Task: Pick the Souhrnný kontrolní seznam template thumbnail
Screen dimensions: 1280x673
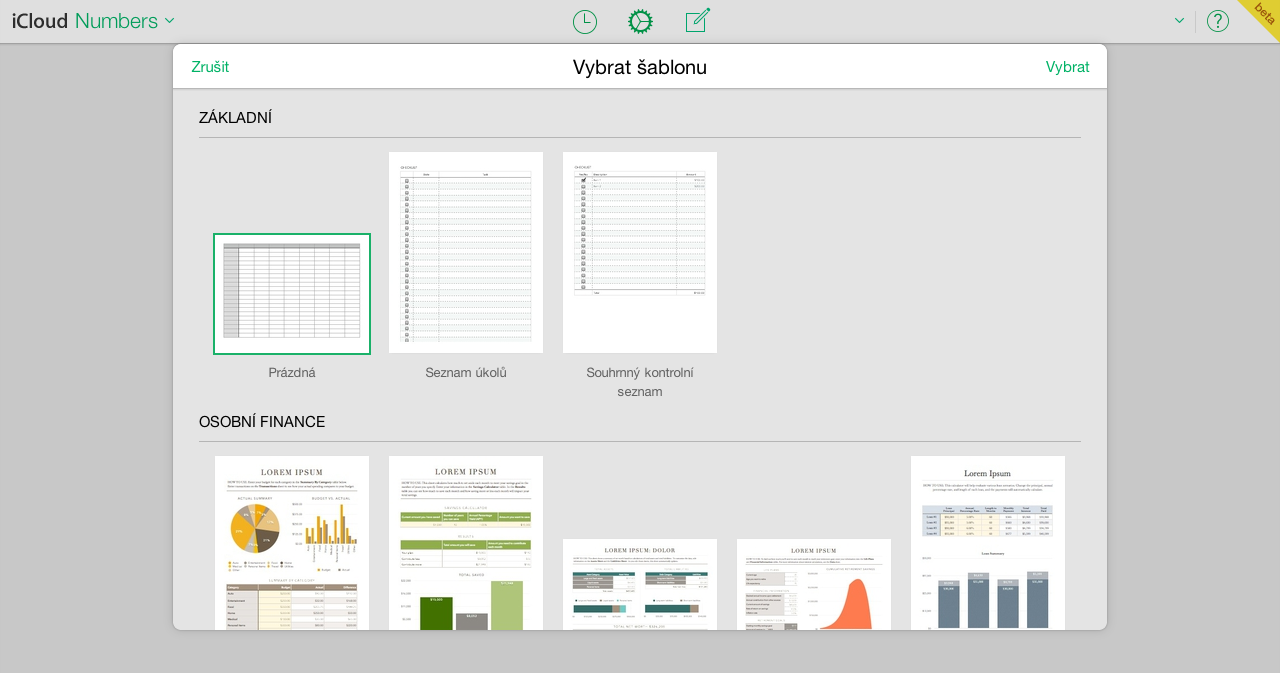Action: pyautogui.click(x=640, y=253)
